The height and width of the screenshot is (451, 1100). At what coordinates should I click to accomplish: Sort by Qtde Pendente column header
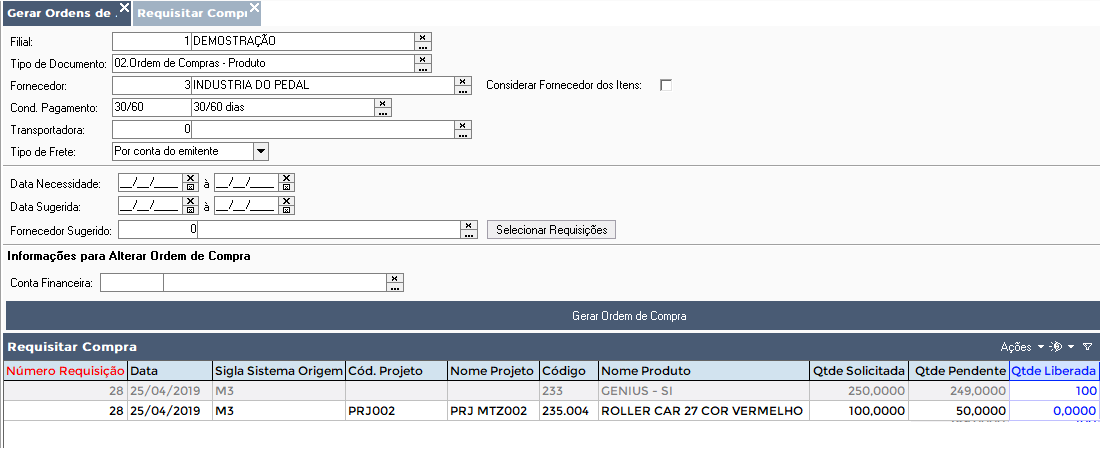958,371
